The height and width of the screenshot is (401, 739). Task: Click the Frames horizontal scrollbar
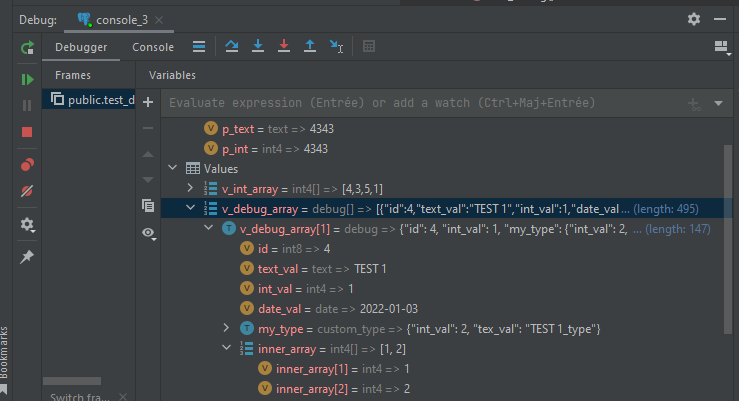coord(72,381)
